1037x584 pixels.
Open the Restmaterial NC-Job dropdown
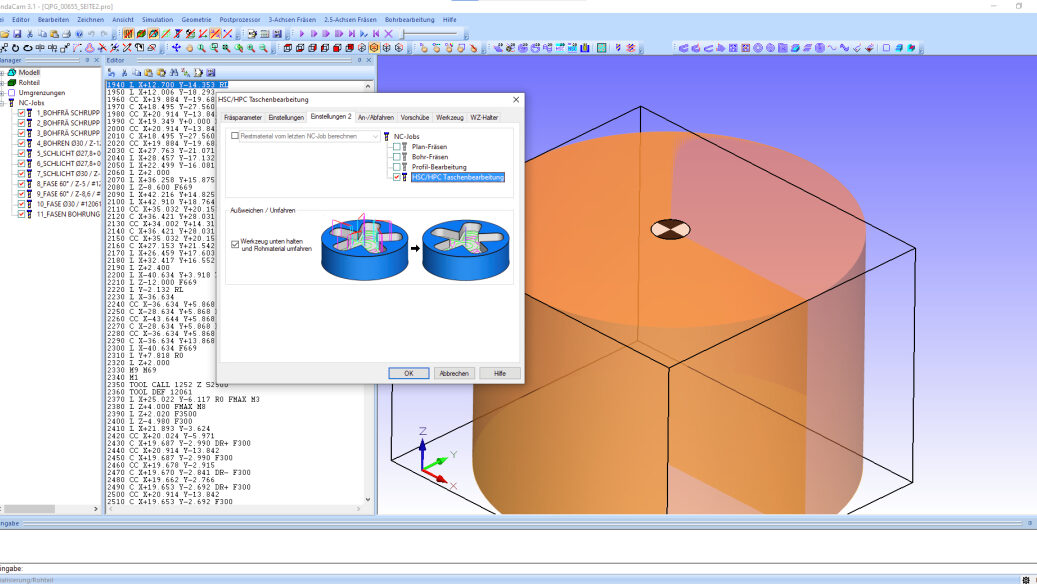coord(376,135)
